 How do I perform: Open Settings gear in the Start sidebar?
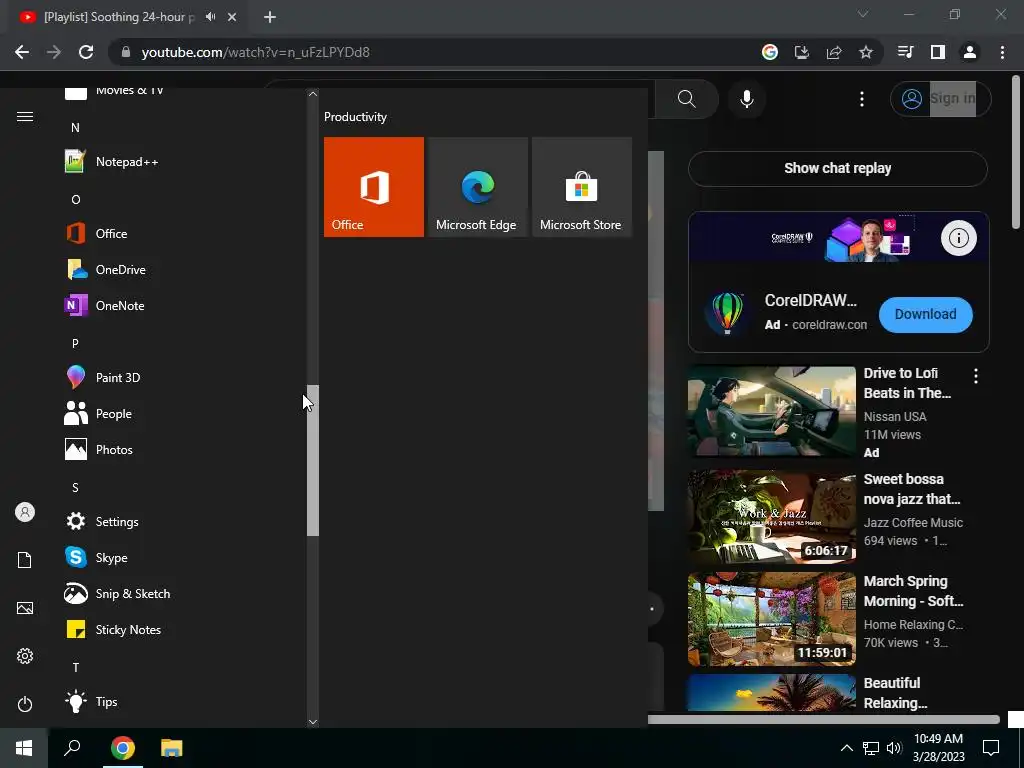pyautogui.click(x=25, y=656)
